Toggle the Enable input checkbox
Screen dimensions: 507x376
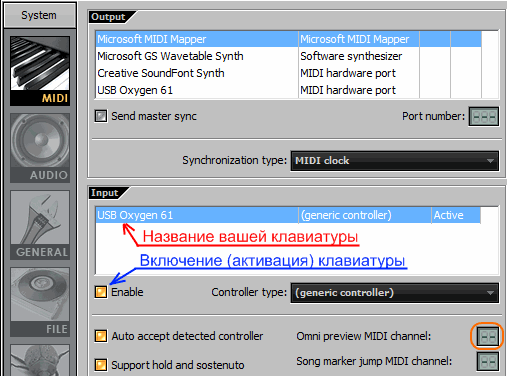pyautogui.click(x=101, y=292)
